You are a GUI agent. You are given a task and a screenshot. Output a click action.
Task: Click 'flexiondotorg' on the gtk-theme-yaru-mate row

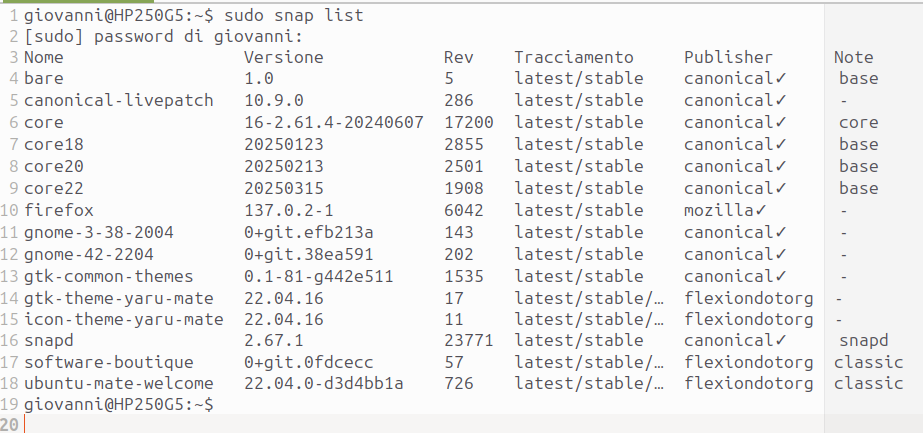pos(748,298)
